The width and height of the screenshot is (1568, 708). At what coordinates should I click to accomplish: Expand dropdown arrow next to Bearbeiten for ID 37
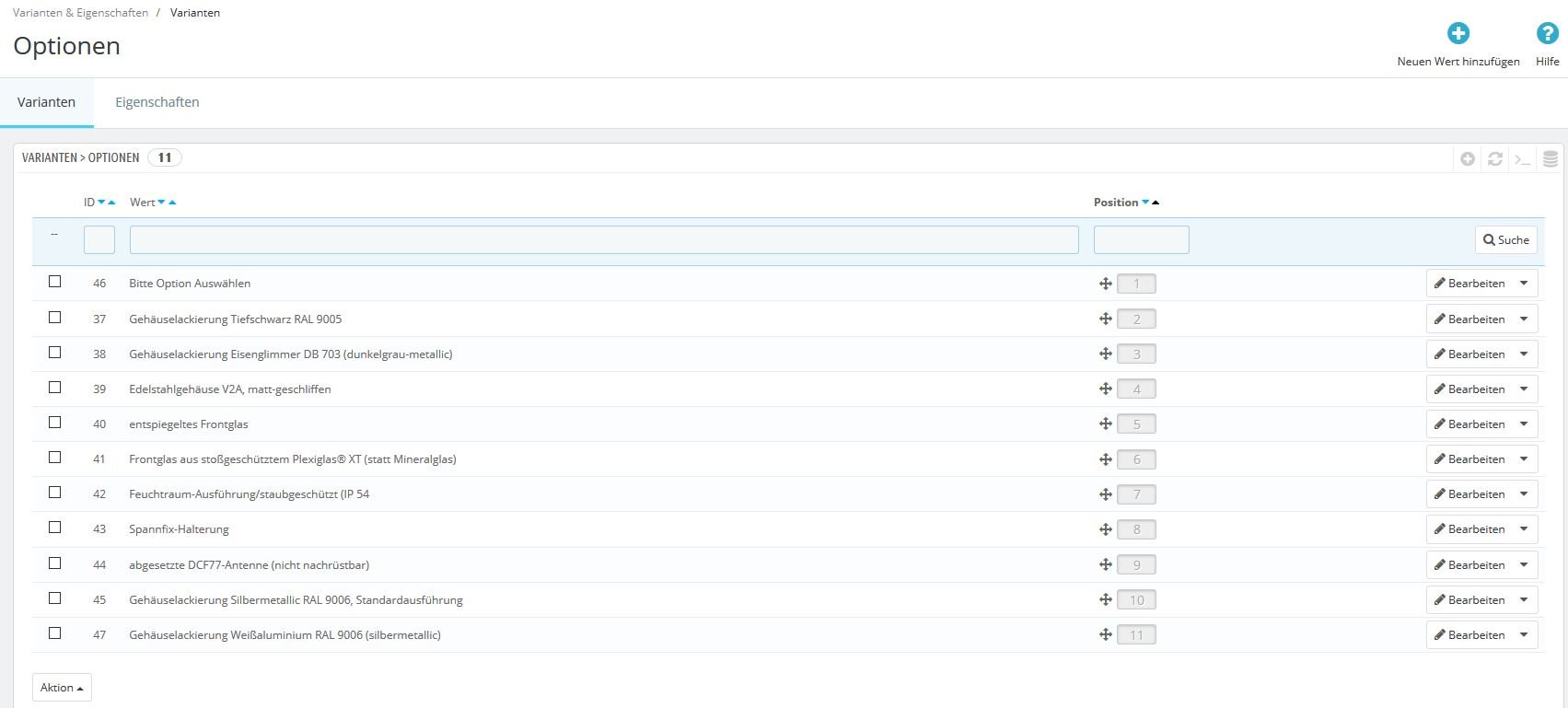[x=1524, y=319]
